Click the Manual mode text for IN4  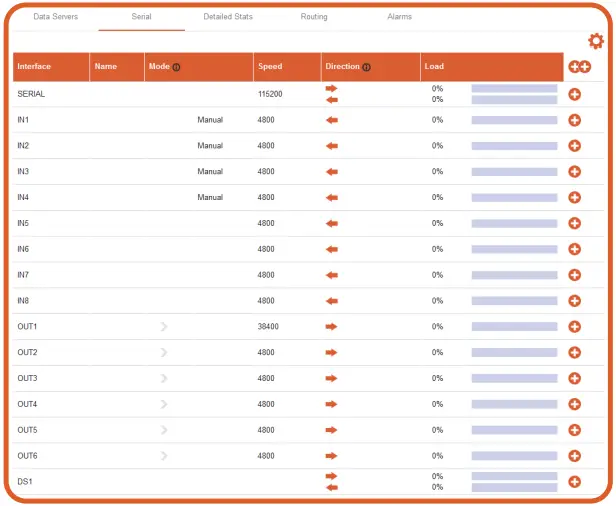point(210,198)
